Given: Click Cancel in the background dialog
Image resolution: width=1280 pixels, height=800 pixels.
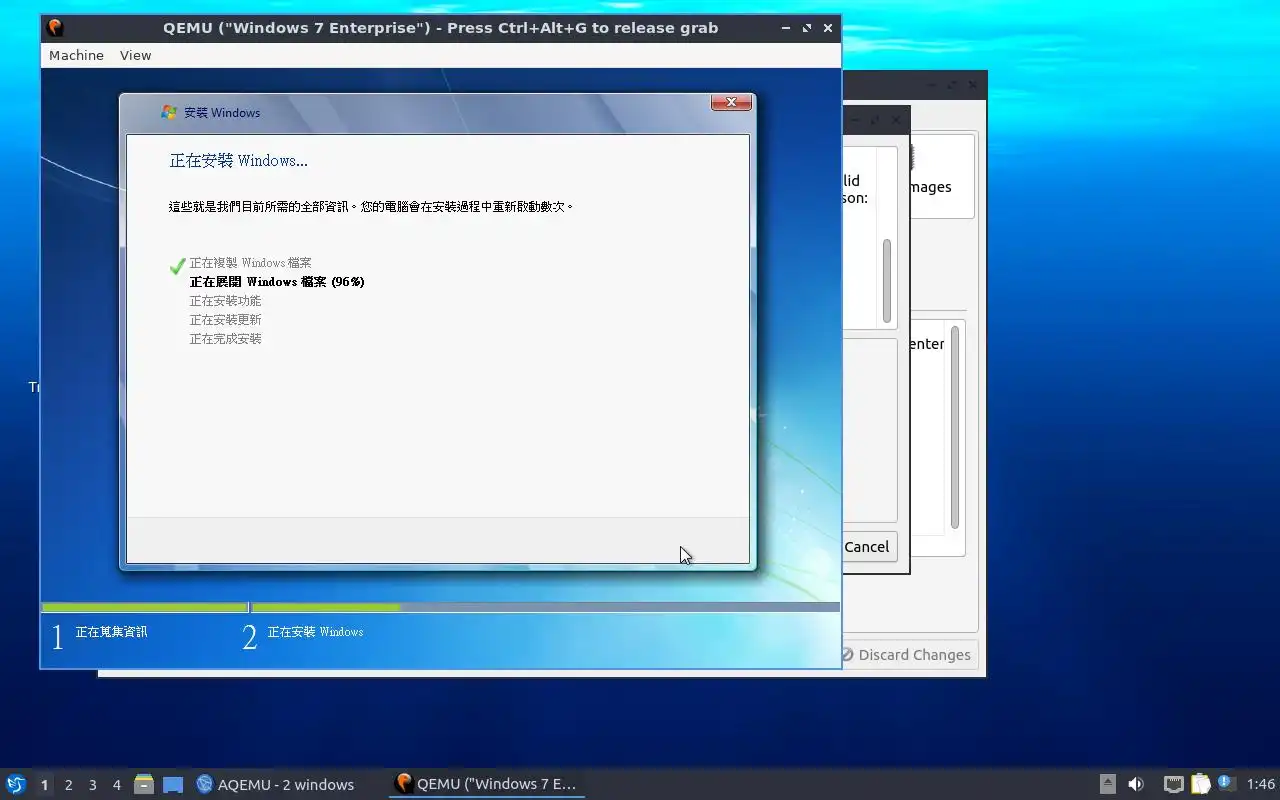Looking at the screenshot, I should (x=867, y=547).
